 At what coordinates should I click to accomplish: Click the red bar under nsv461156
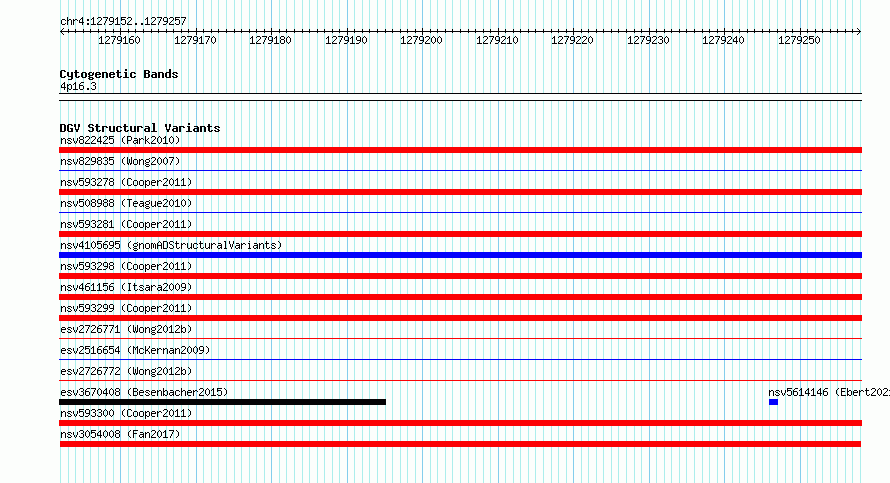[460, 297]
